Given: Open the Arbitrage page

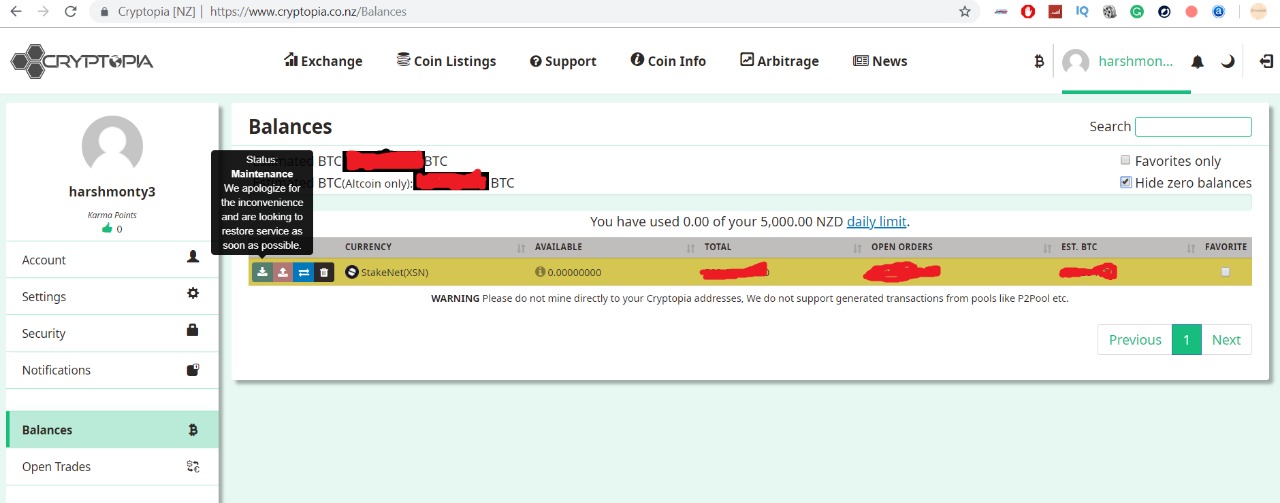Looking at the screenshot, I should pyautogui.click(x=779, y=61).
